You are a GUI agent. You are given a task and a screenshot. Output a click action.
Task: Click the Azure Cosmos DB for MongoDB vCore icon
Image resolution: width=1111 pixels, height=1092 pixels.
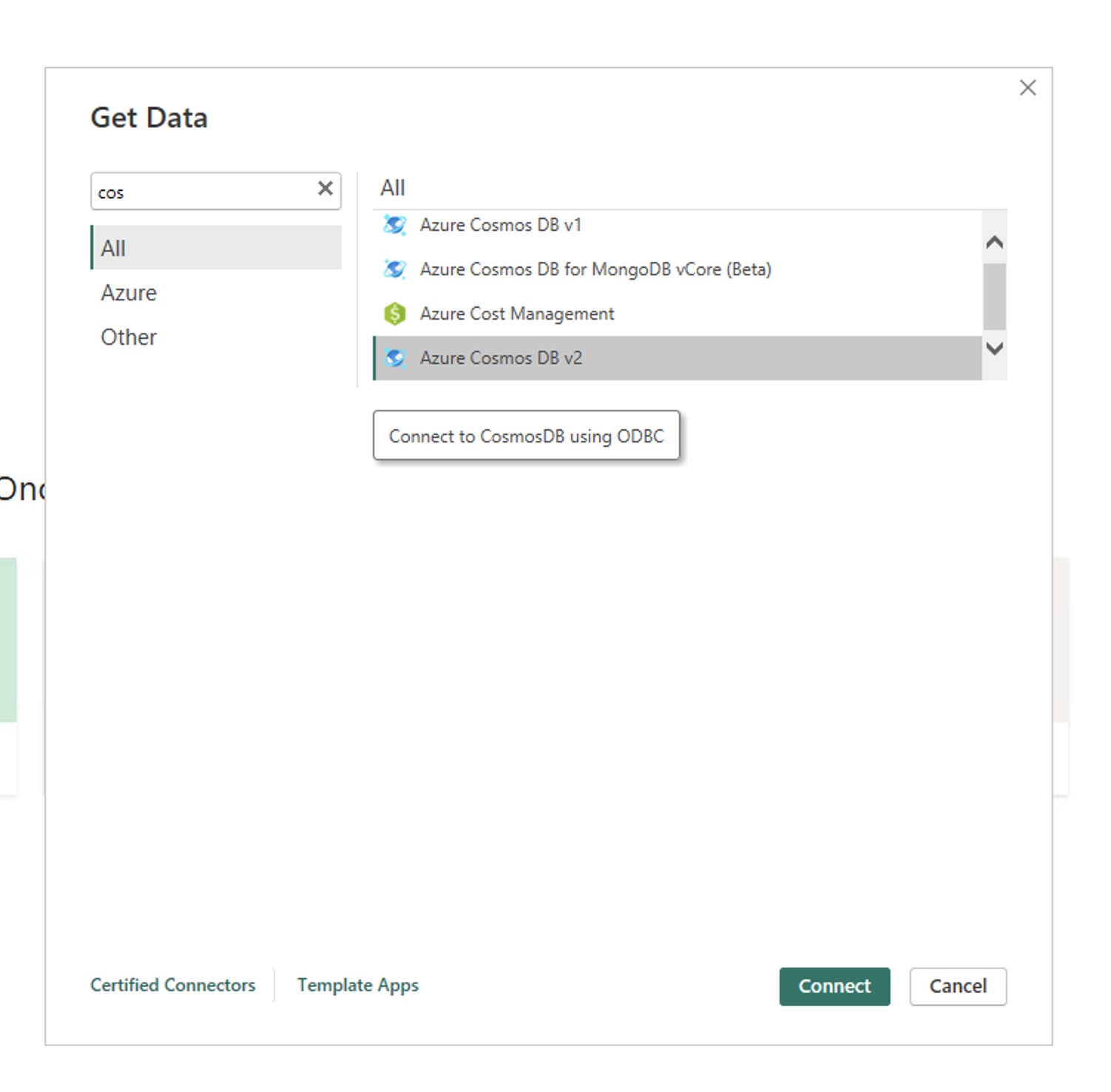coord(395,269)
